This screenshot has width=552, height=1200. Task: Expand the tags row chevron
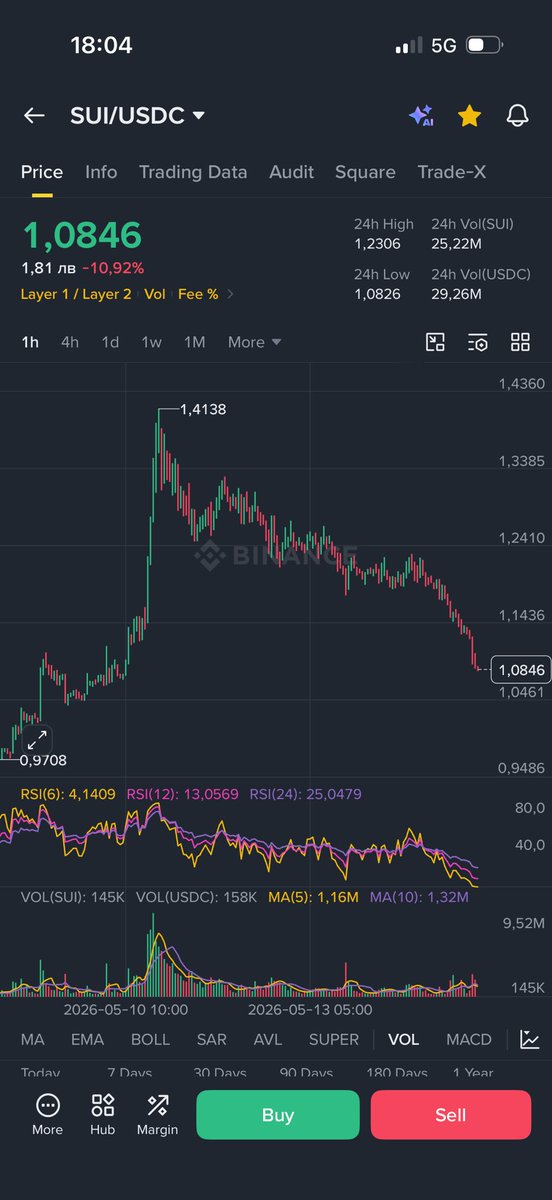click(x=231, y=294)
